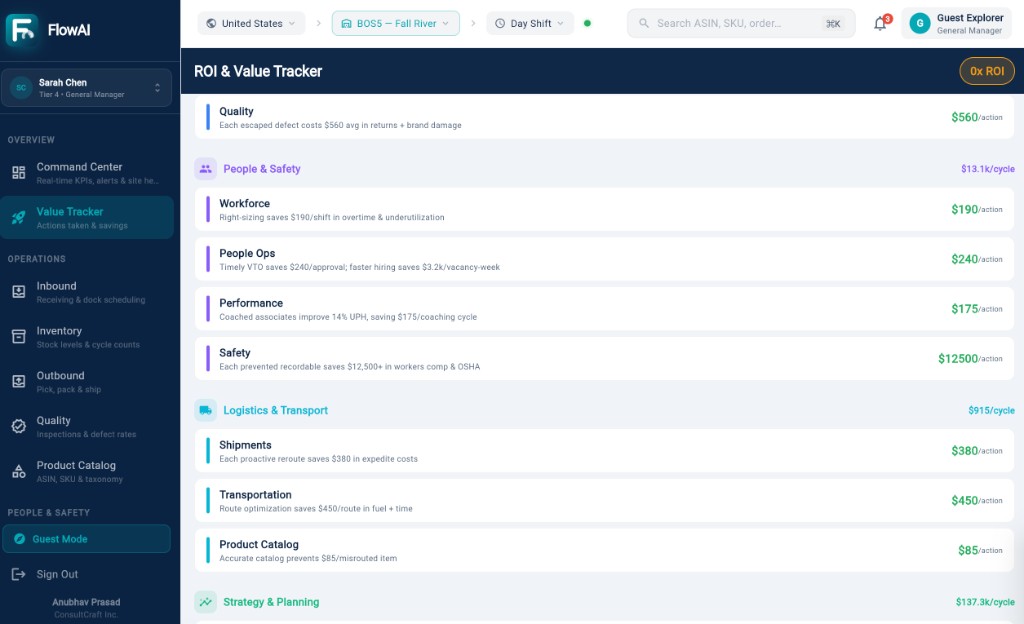Click the Guest Explorer avatar icon

(x=920, y=23)
